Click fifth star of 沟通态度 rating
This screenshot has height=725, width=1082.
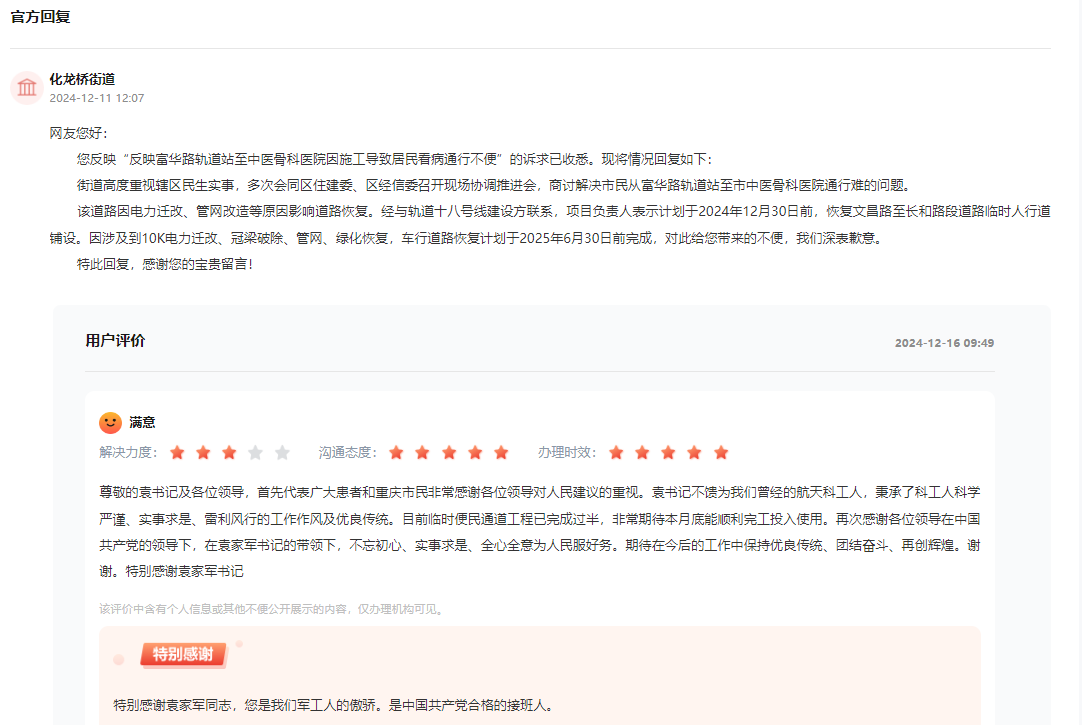[501, 453]
